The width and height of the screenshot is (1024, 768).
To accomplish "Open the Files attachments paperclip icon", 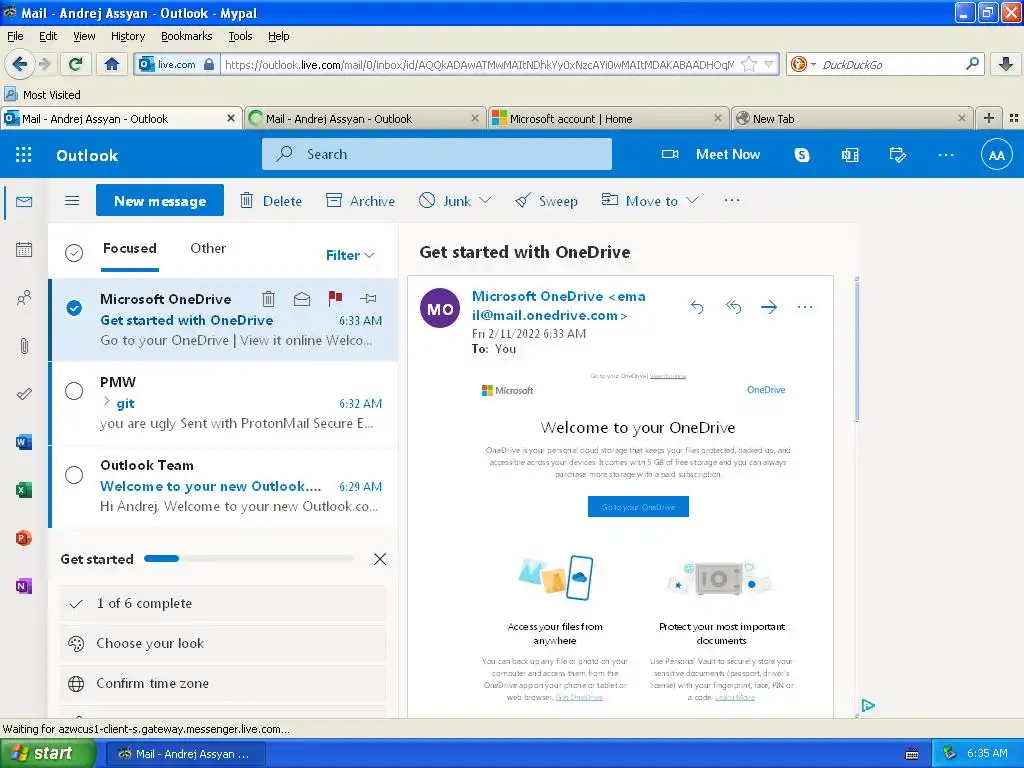I will click(x=24, y=346).
